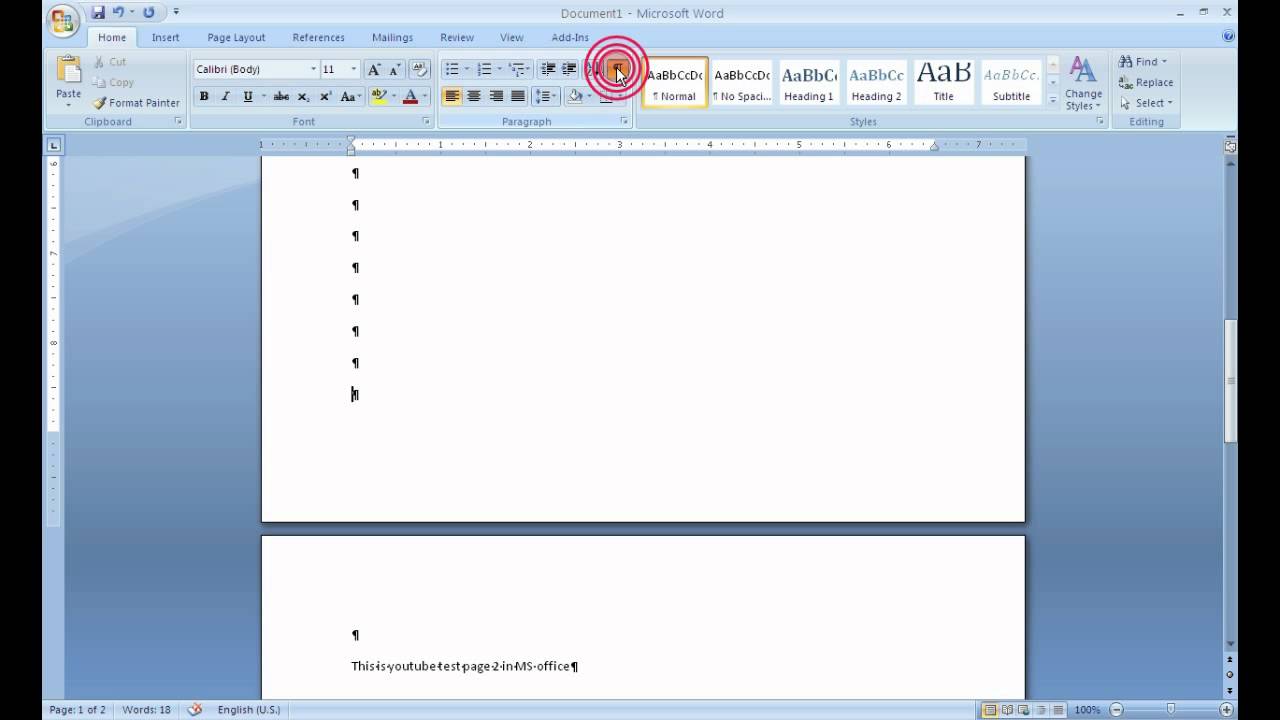
Task: Switch to Web Layout view
Action: pyautogui.click(x=1024, y=710)
